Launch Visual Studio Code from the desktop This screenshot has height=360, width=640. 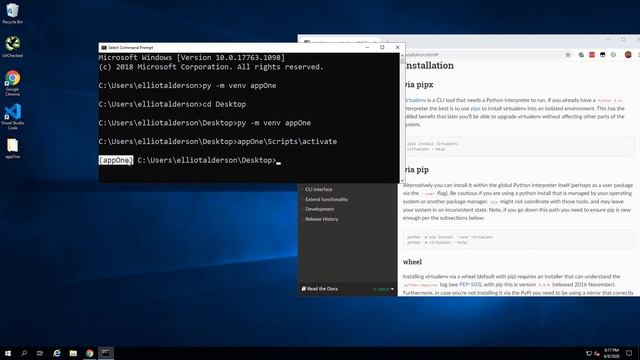pyautogui.click(x=13, y=117)
